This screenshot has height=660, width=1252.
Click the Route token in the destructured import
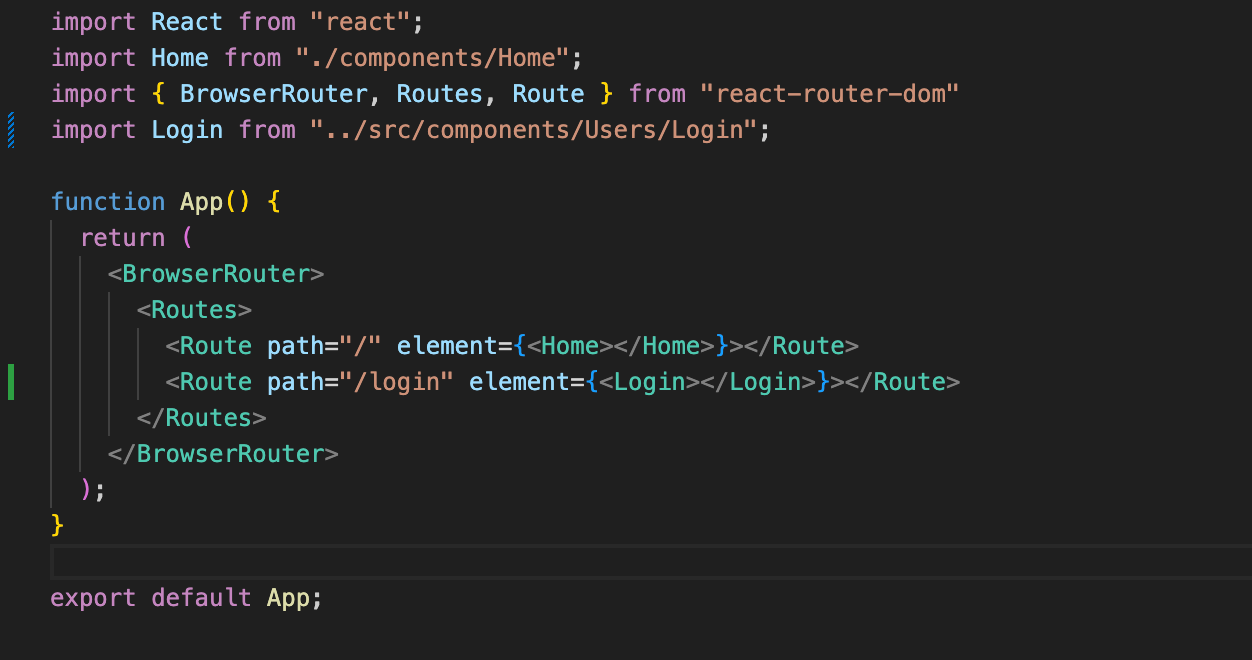coord(548,93)
